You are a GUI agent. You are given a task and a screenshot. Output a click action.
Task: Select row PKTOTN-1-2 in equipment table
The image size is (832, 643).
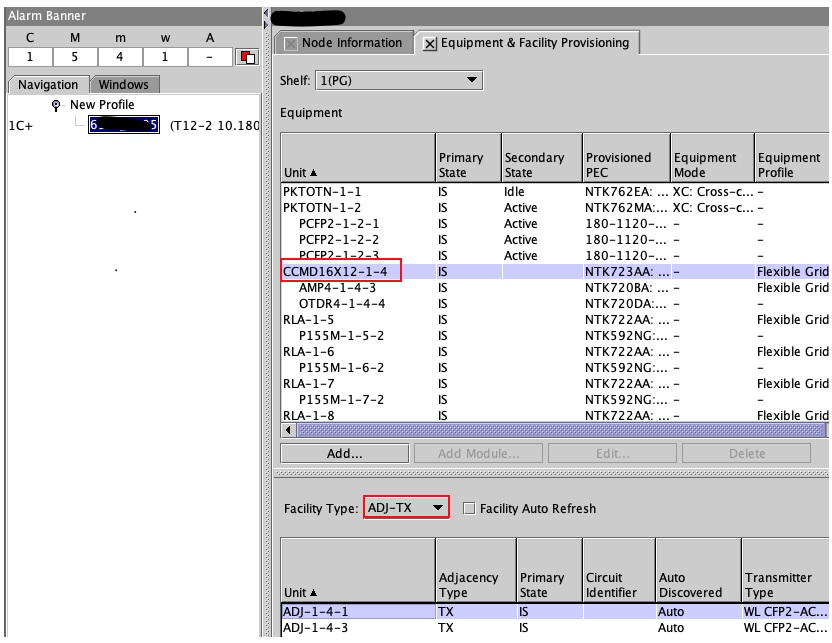click(555, 207)
